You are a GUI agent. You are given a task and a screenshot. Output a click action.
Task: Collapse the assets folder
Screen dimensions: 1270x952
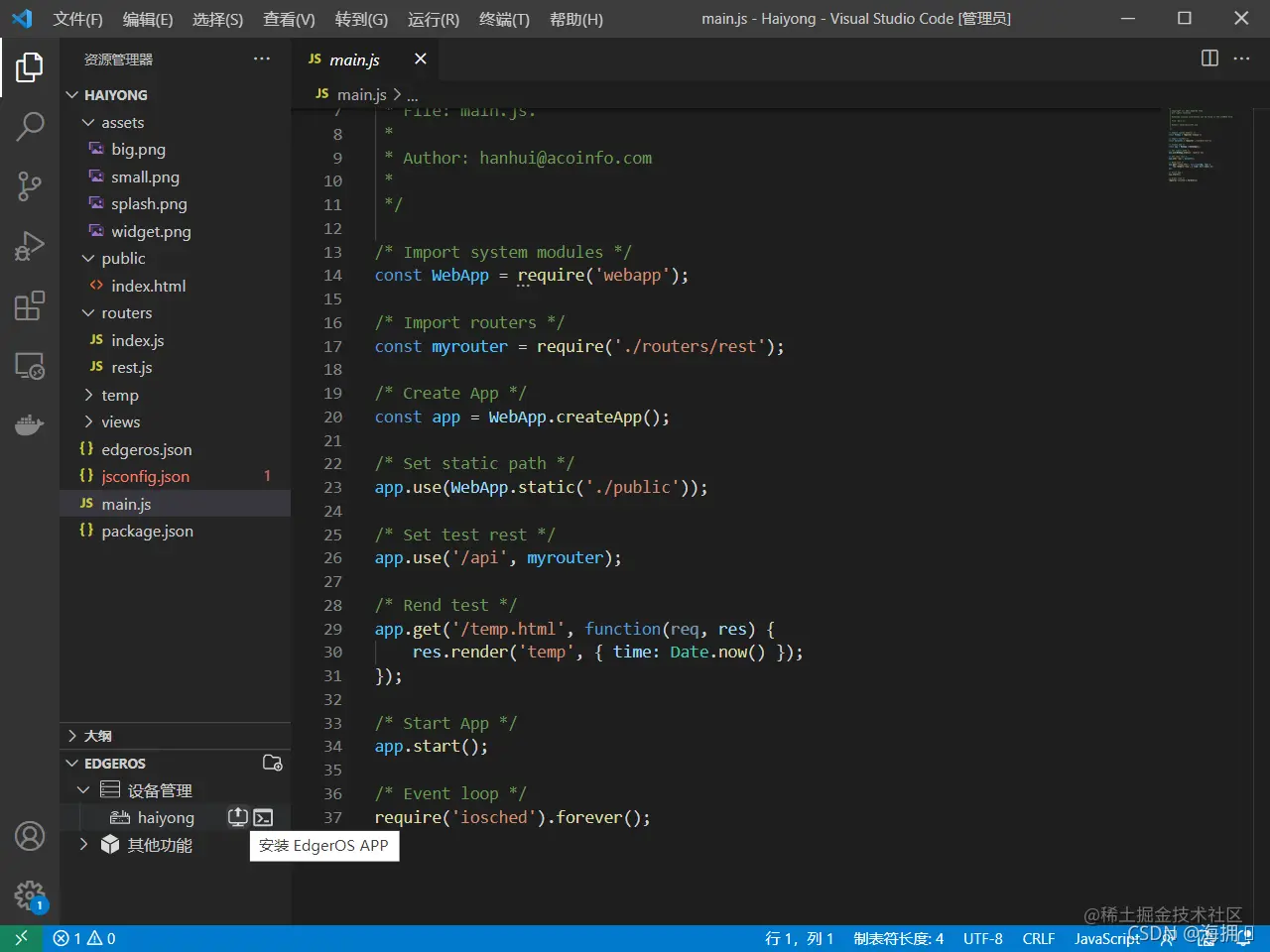175,123
